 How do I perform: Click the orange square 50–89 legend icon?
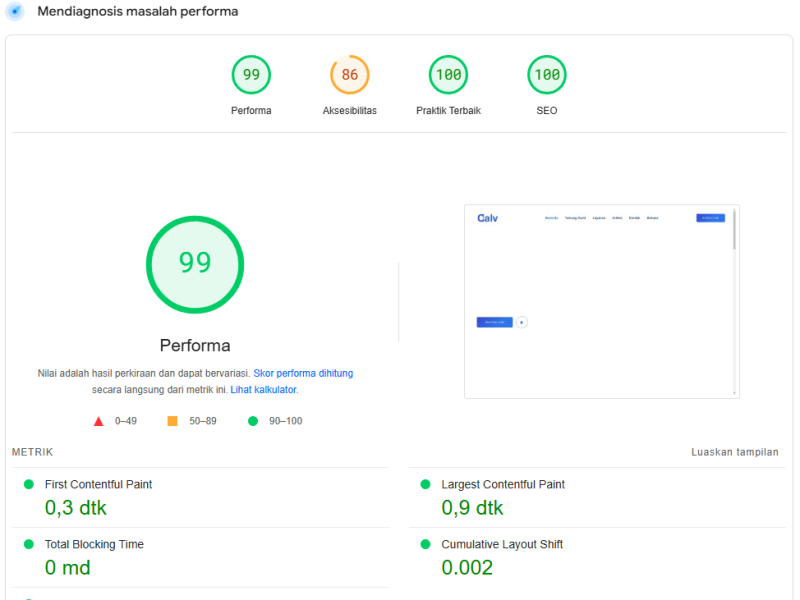tap(172, 421)
